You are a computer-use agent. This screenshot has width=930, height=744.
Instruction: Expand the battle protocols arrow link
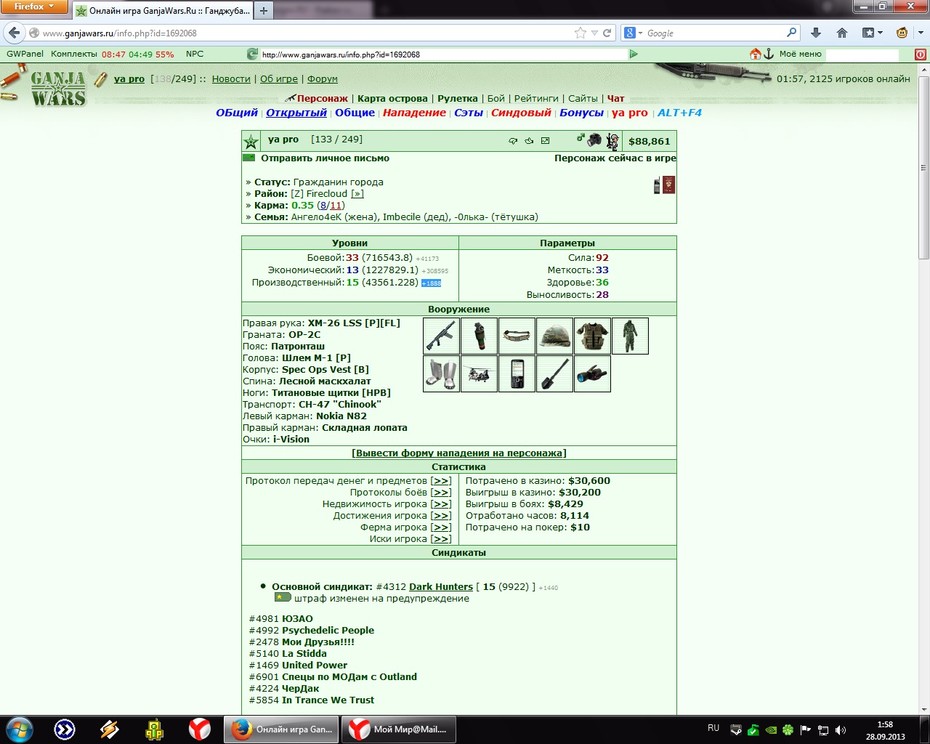click(441, 492)
